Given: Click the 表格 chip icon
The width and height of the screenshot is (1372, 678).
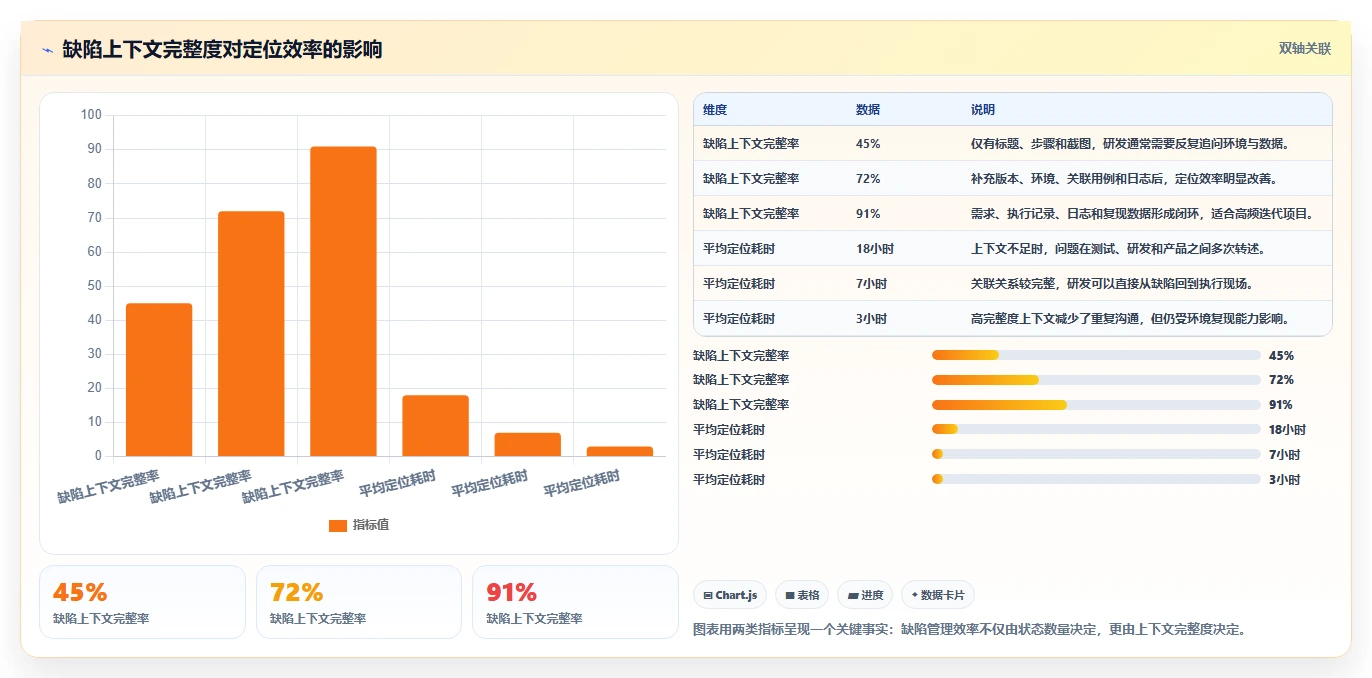Looking at the screenshot, I should [790, 596].
